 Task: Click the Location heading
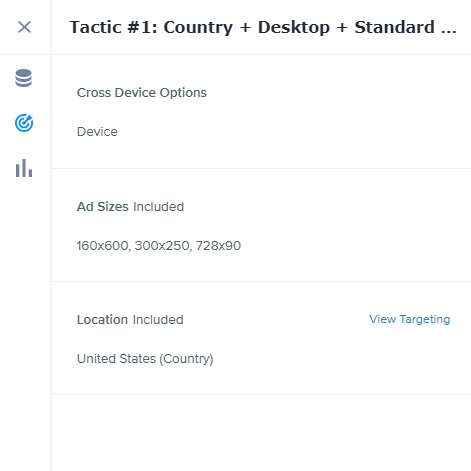coord(102,320)
